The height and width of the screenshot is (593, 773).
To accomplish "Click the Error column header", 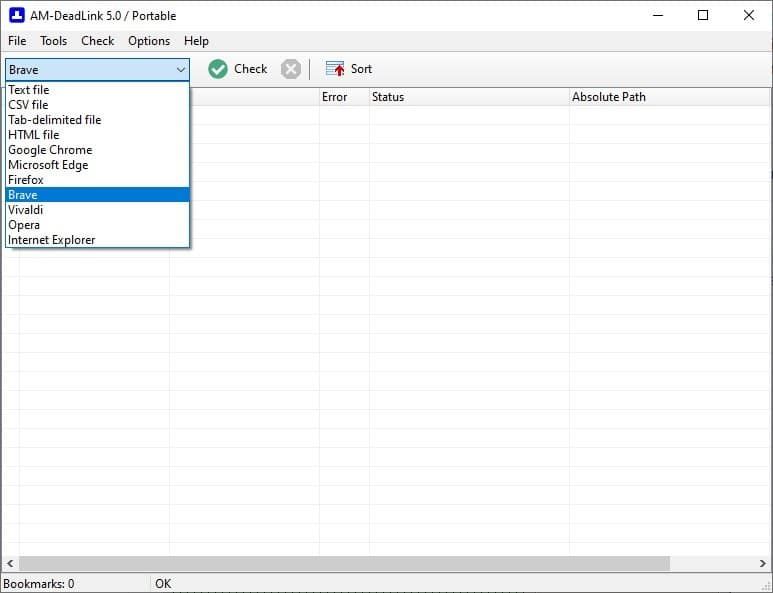I will click(344, 97).
